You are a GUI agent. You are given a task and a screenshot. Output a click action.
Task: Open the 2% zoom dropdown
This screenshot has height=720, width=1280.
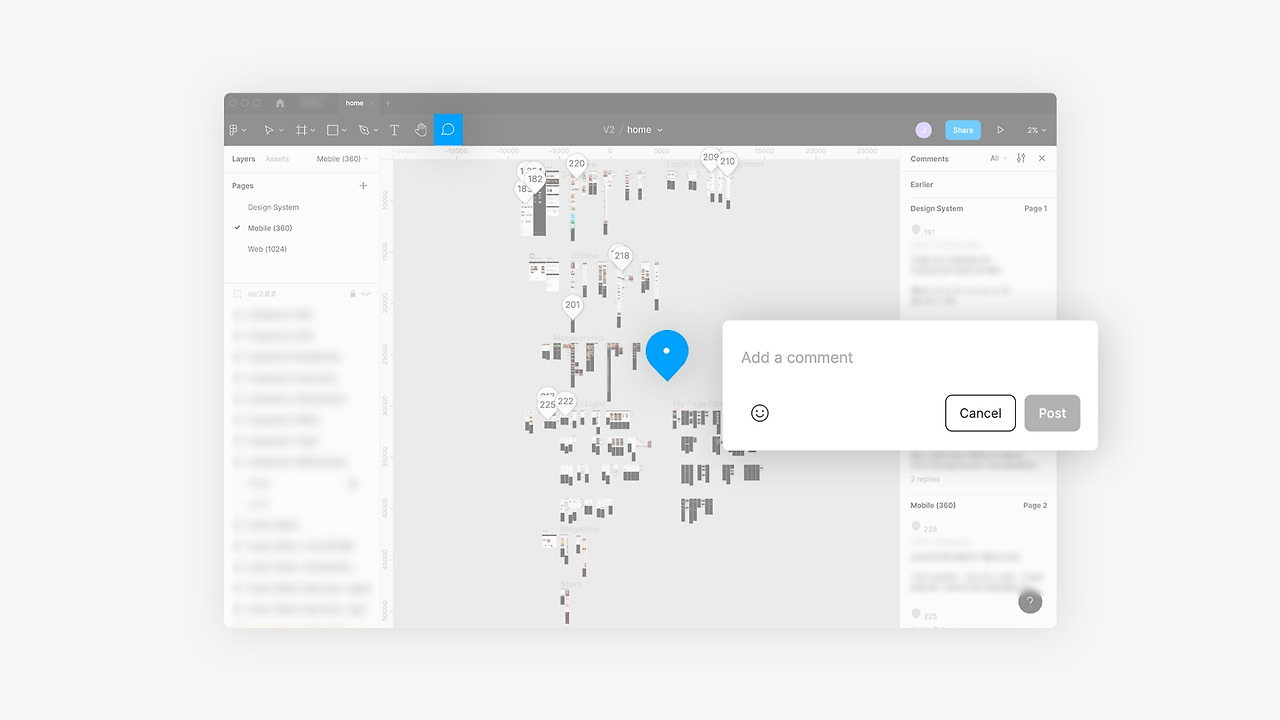(1036, 130)
